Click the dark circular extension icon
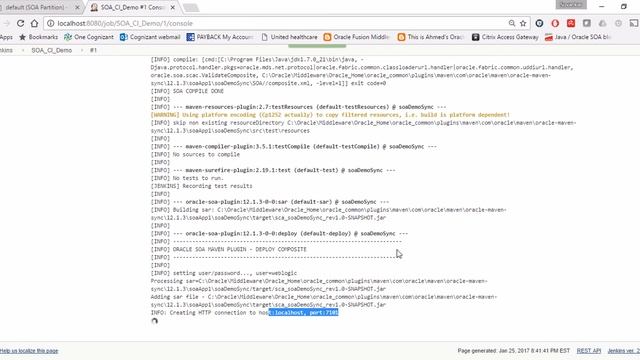 point(539,23)
